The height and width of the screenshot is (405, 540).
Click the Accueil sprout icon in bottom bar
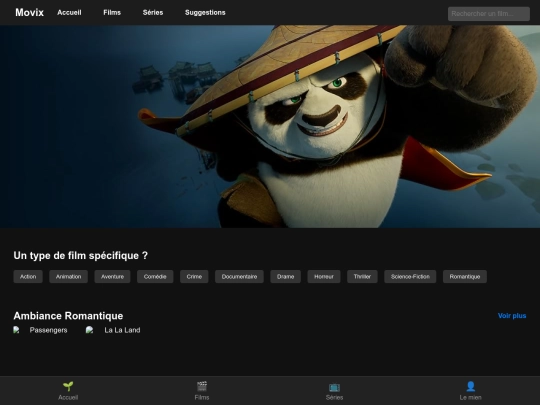[x=68, y=386]
